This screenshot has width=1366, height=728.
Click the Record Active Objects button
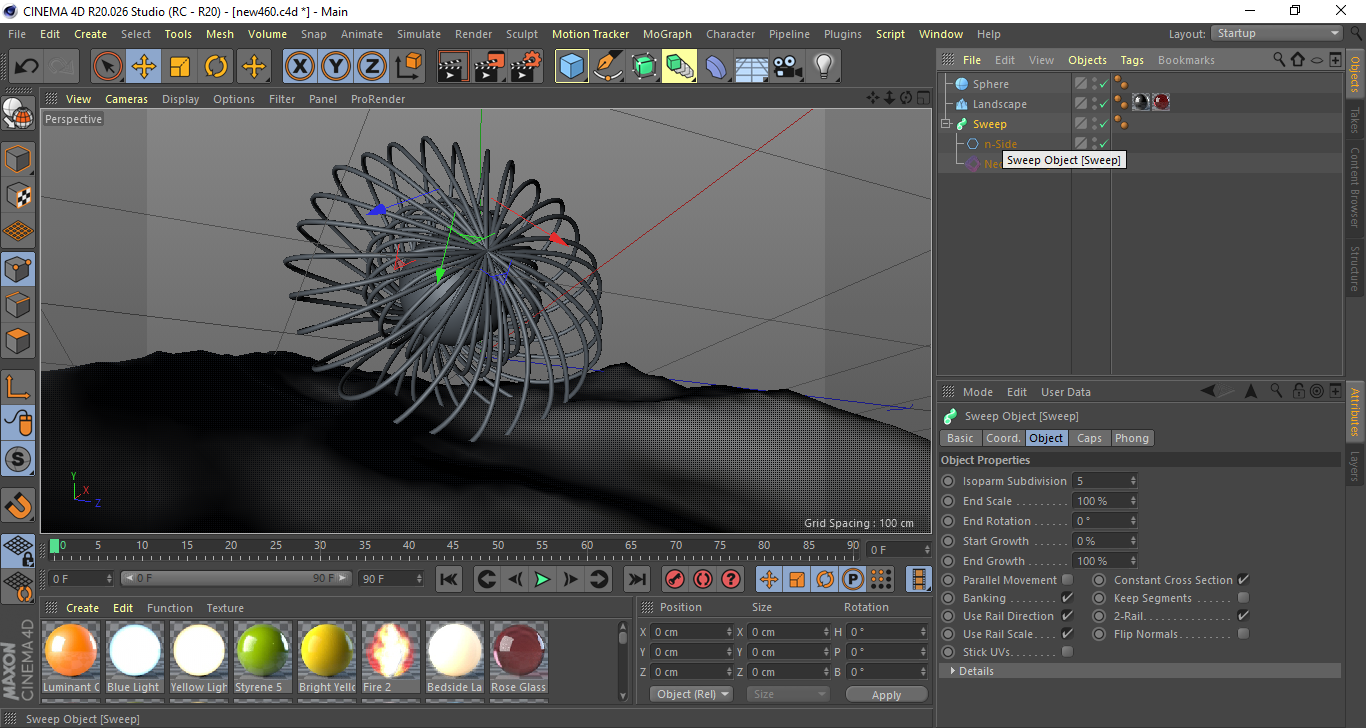tap(675, 579)
